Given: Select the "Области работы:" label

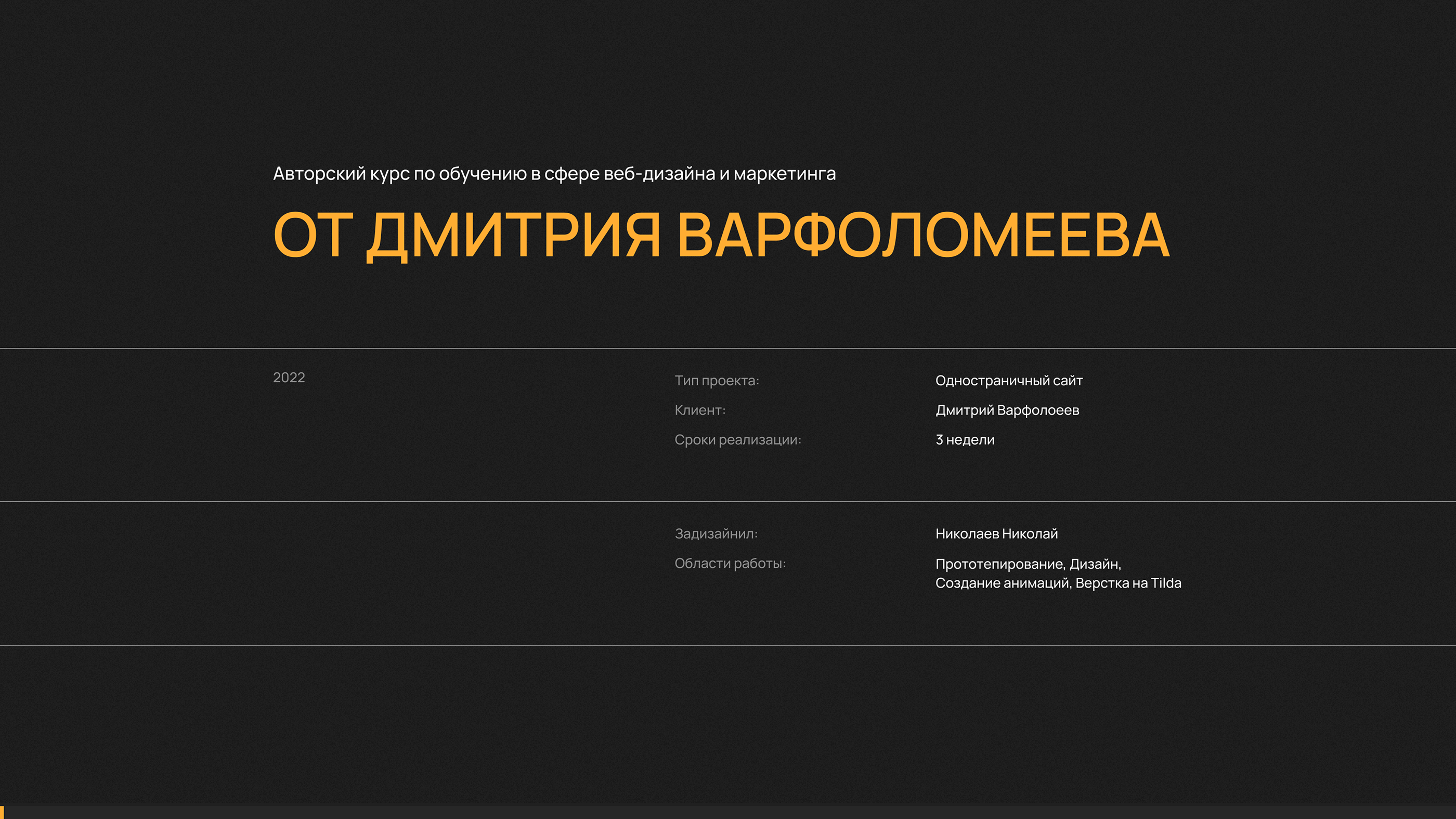Looking at the screenshot, I should pos(730,564).
